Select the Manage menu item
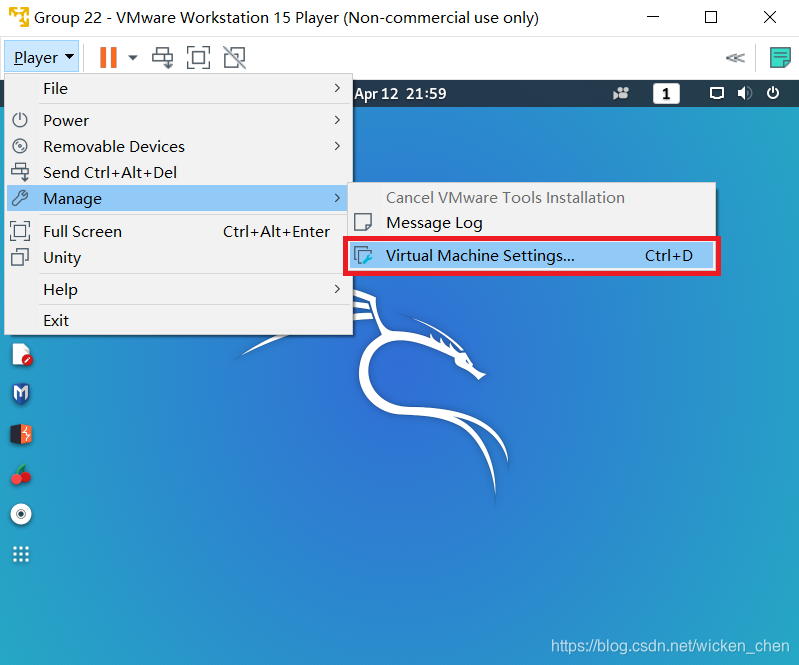Viewport: 799px width, 665px height. tap(178, 198)
